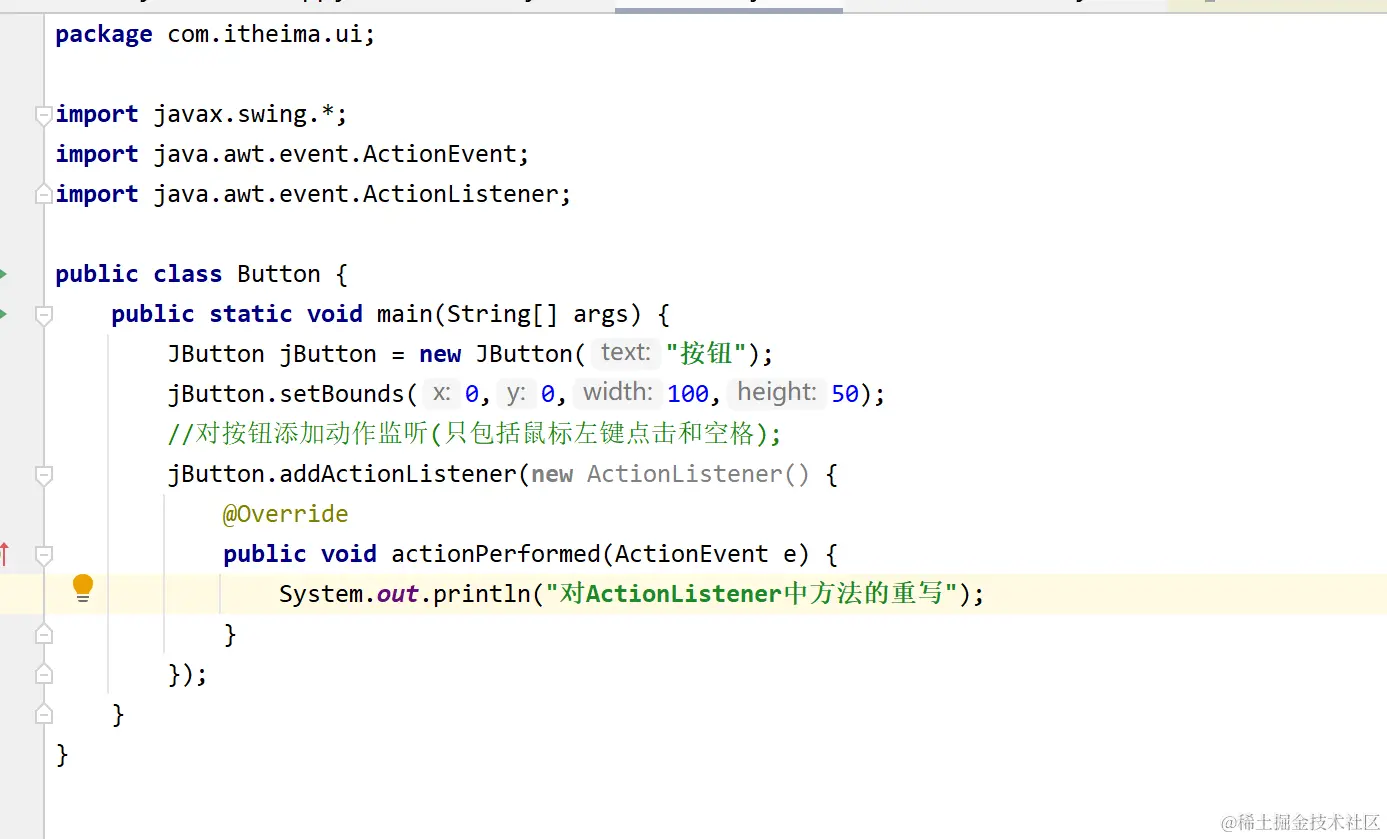Click the run arrow beside the main method

coord(3,314)
